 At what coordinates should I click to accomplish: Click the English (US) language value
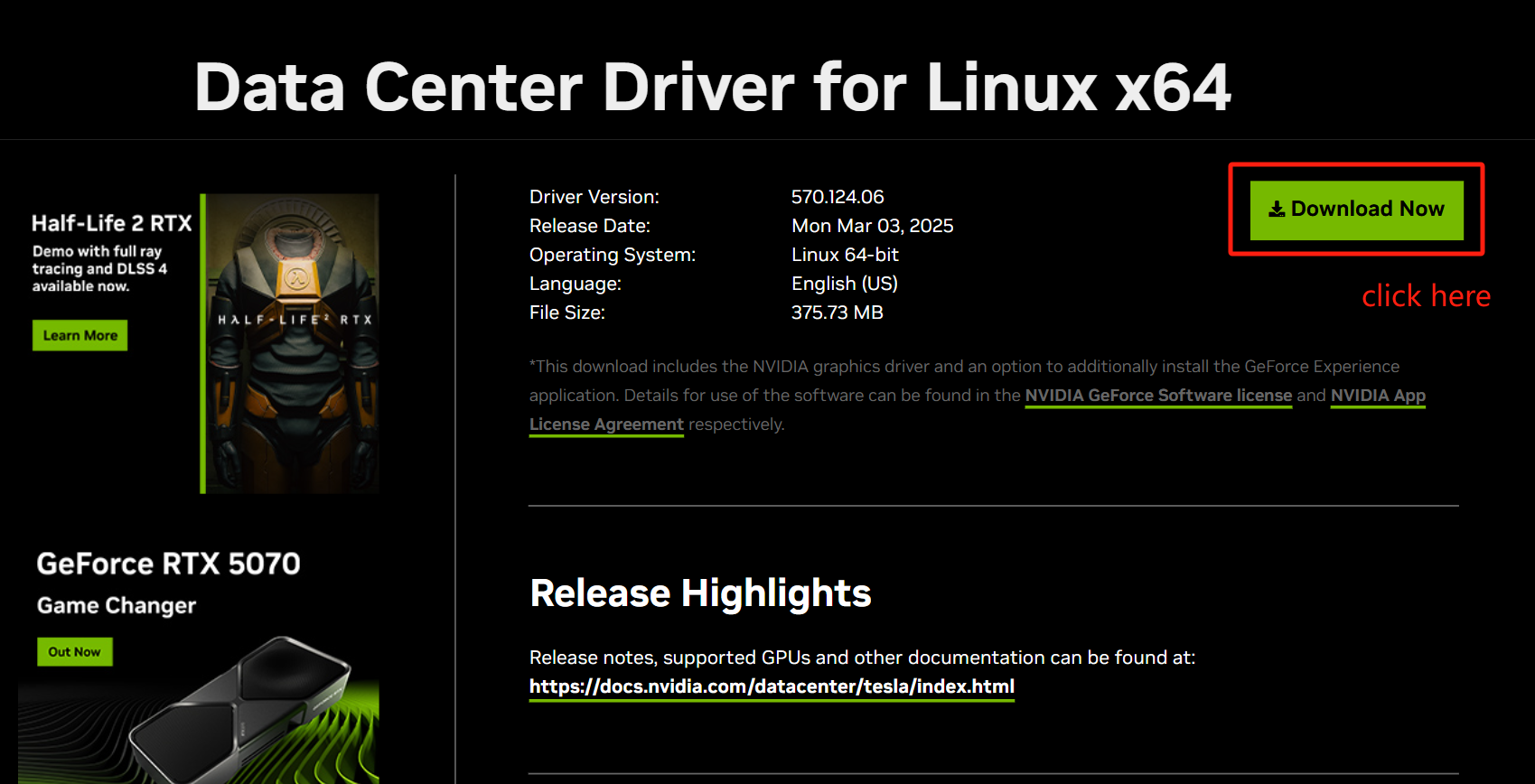pos(844,284)
